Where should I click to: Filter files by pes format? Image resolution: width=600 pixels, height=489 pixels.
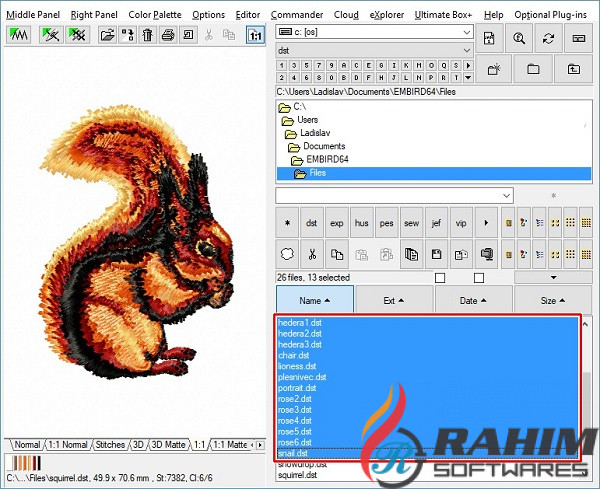tap(386, 223)
